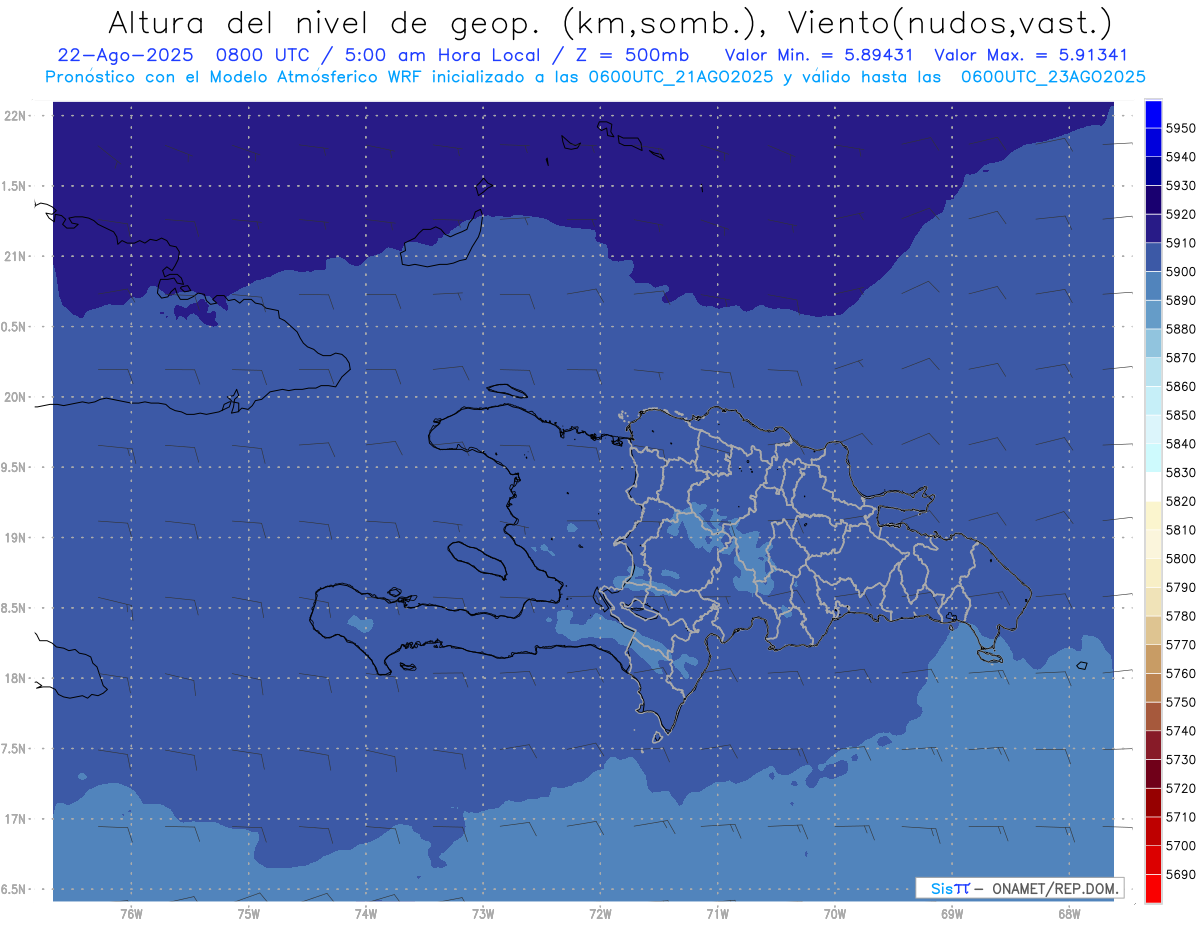Click the '5830' color scale value

(x=1181, y=472)
